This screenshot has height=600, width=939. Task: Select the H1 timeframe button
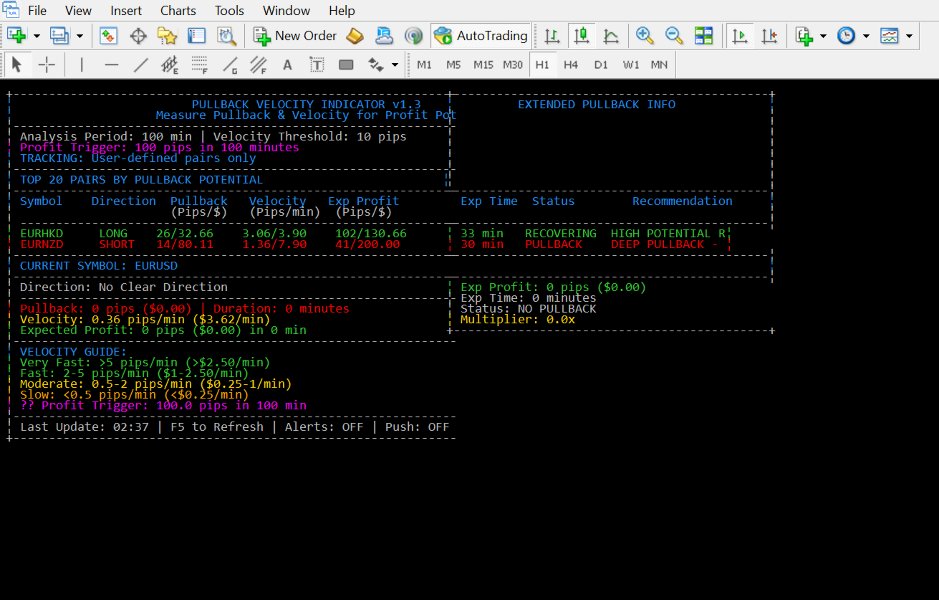click(543, 65)
